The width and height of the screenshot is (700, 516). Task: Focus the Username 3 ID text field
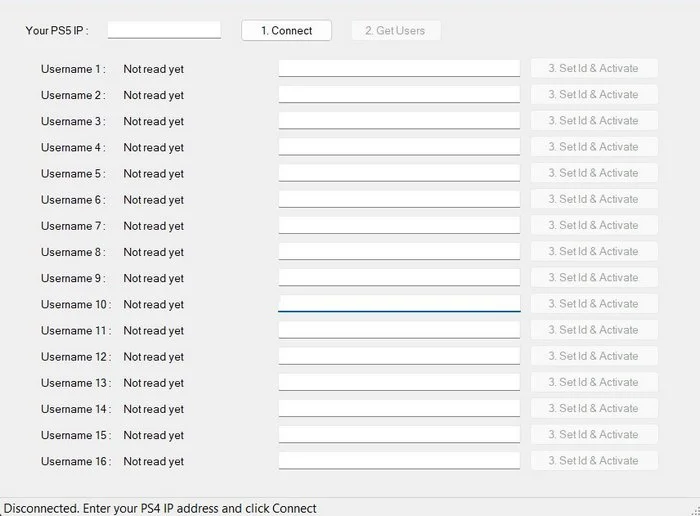pos(399,120)
